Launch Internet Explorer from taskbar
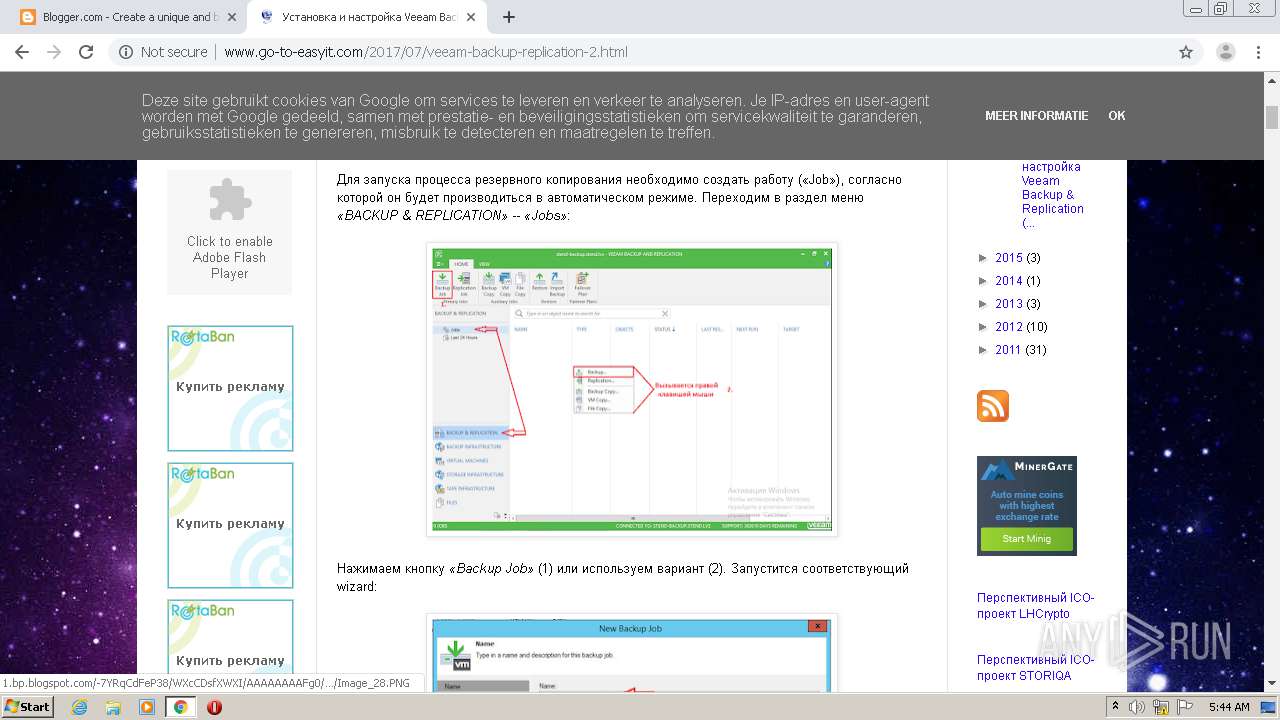Image resolution: width=1280 pixels, height=720 pixels. pyautogui.click(x=80, y=707)
